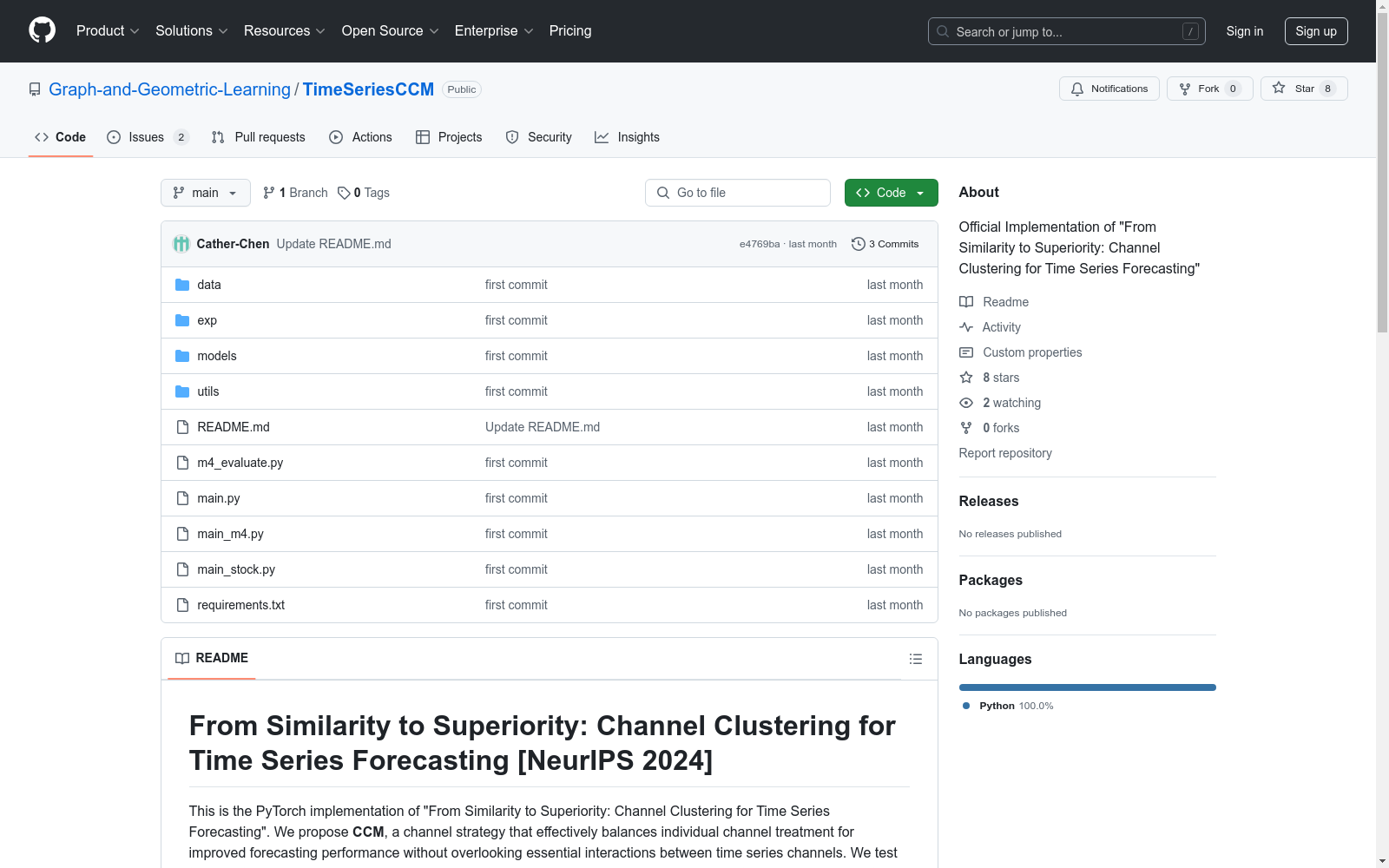Open the data folder
The width and height of the screenshot is (1389, 868).
pos(209,285)
